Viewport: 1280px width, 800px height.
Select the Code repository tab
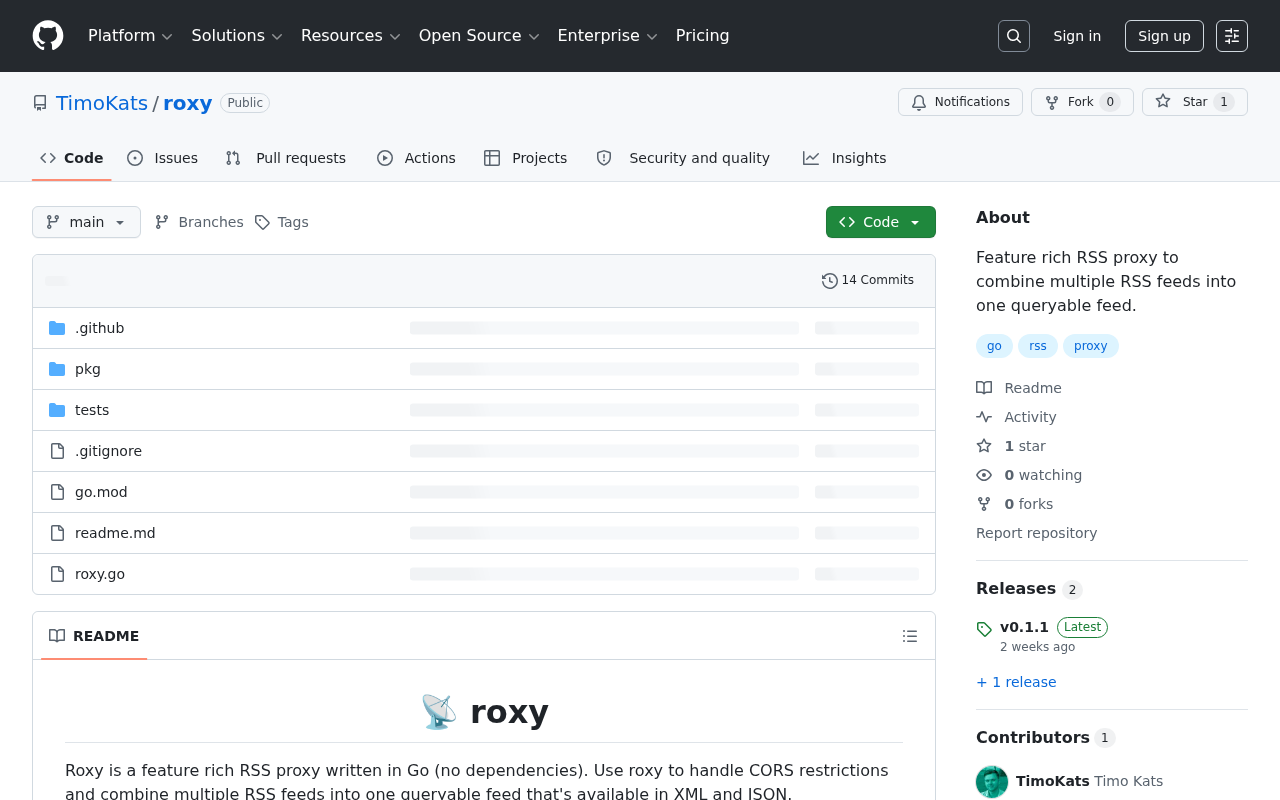pos(72,158)
